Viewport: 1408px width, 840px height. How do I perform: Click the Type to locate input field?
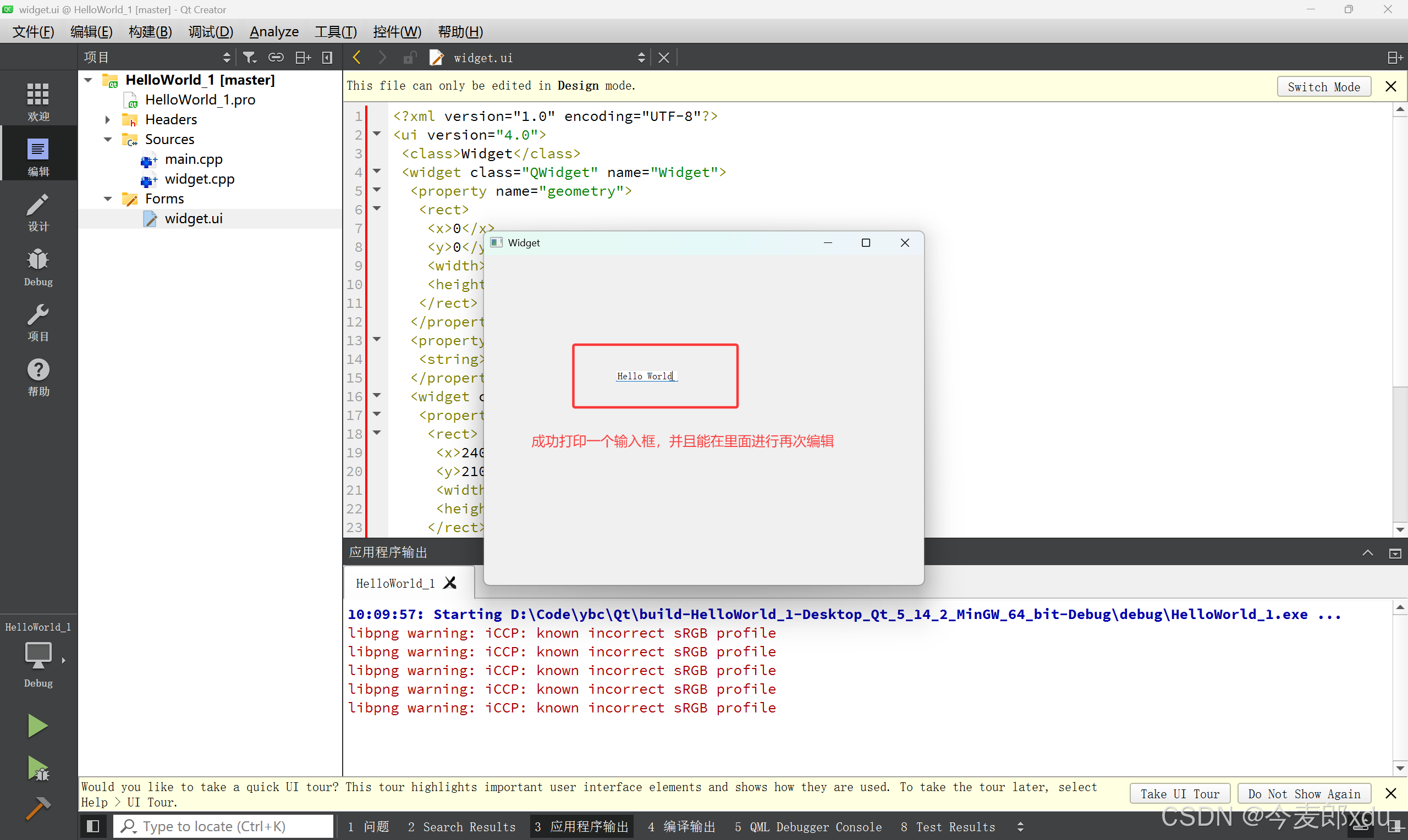[x=224, y=826]
